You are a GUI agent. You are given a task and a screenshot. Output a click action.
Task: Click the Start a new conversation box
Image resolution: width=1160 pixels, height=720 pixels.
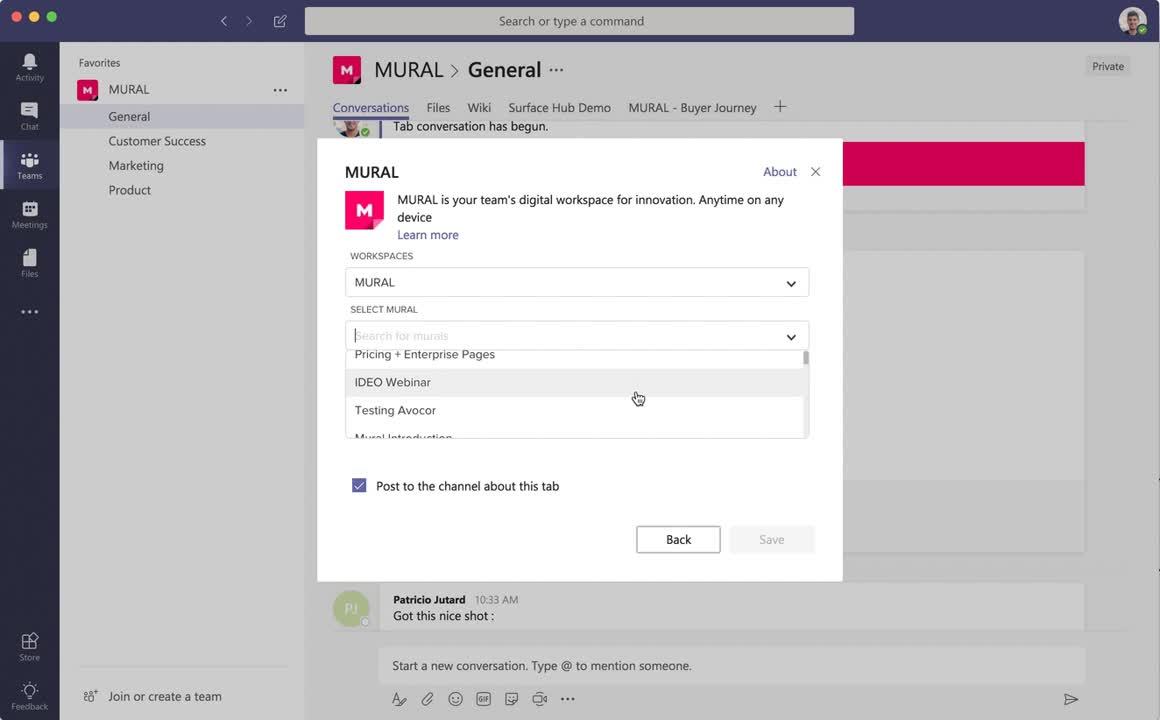pyautogui.click(x=731, y=666)
